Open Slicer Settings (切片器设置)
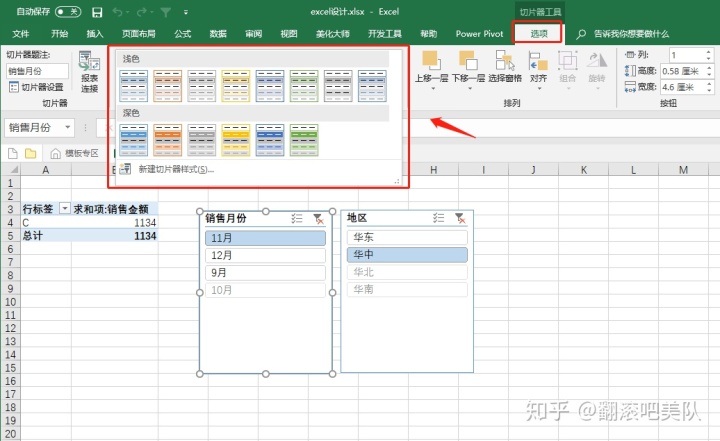 tap(36, 87)
